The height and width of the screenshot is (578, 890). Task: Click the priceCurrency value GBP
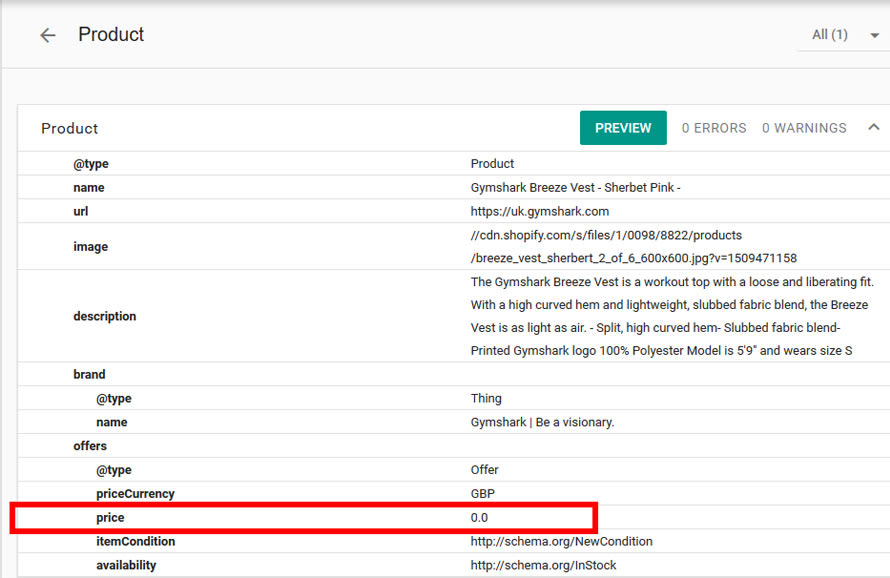tap(482, 493)
